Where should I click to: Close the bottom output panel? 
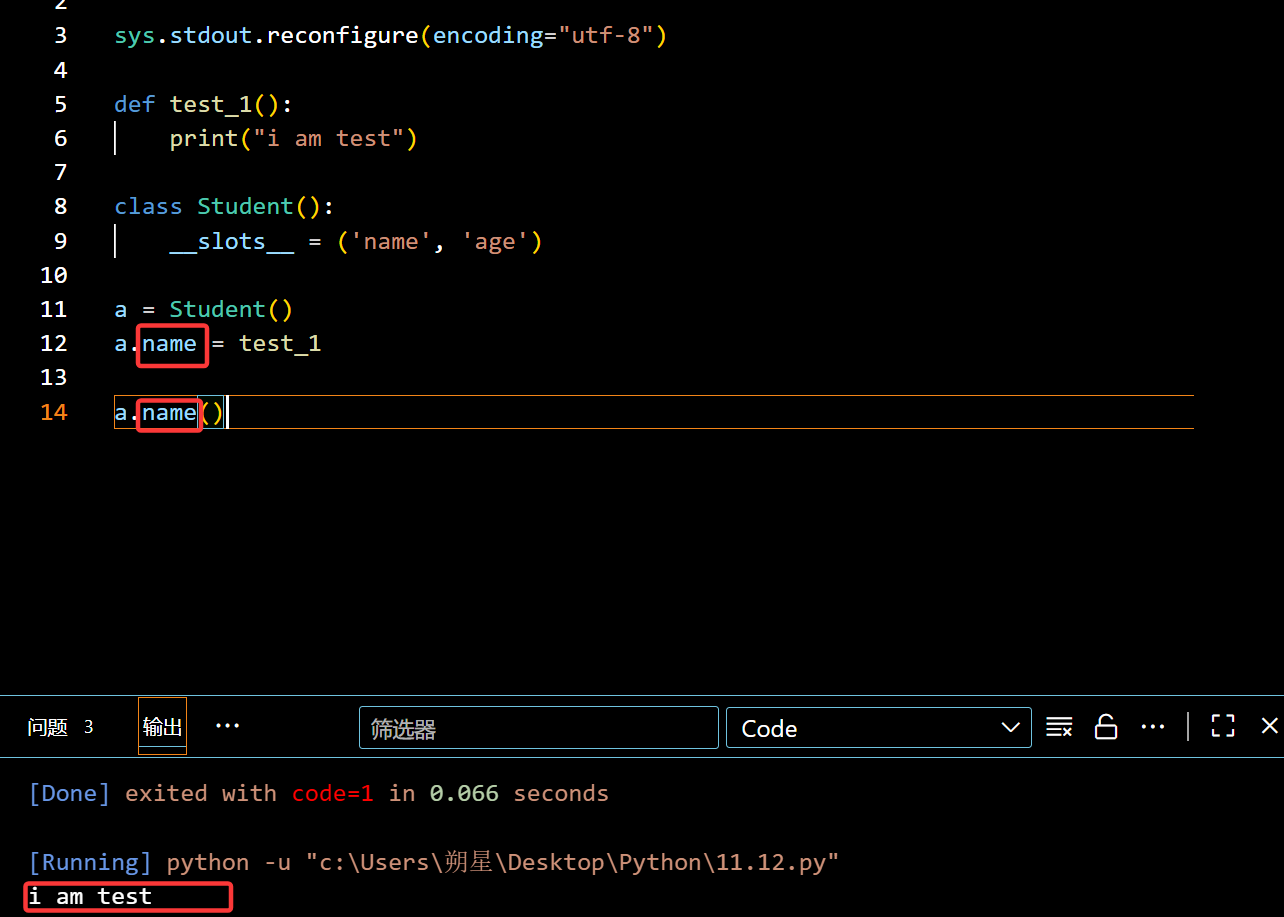(1269, 726)
